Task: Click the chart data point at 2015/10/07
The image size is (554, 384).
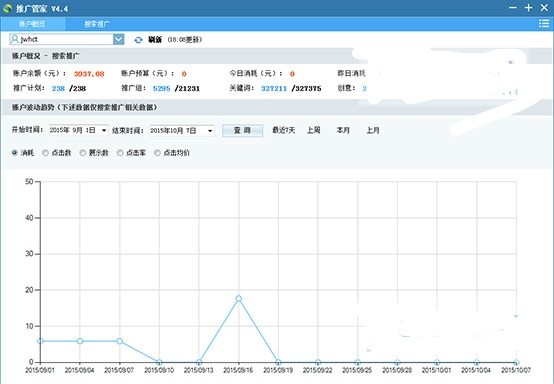Action: [516, 362]
